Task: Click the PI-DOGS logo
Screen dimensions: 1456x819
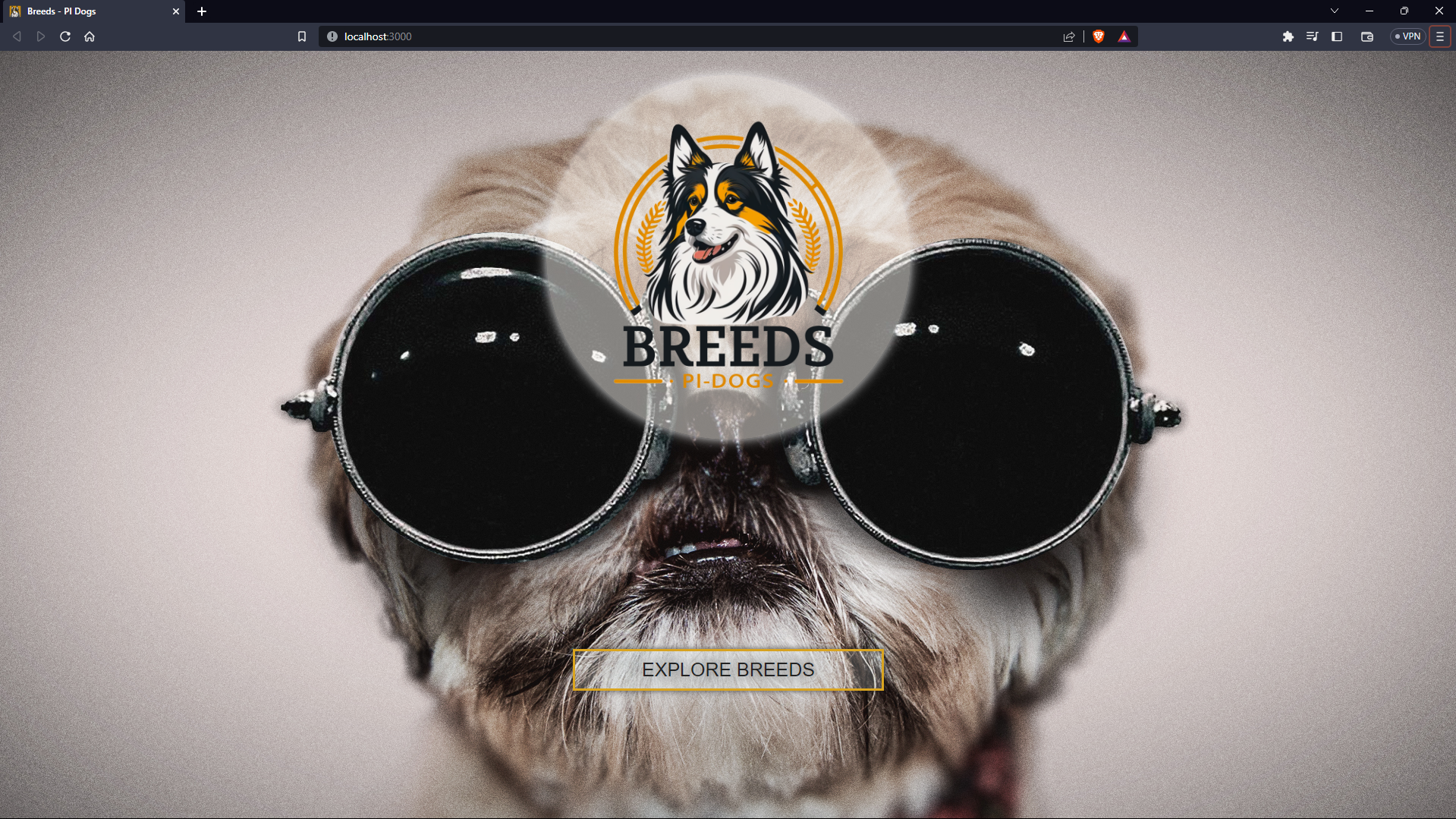Action: pyautogui.click(x=728, y=250)
